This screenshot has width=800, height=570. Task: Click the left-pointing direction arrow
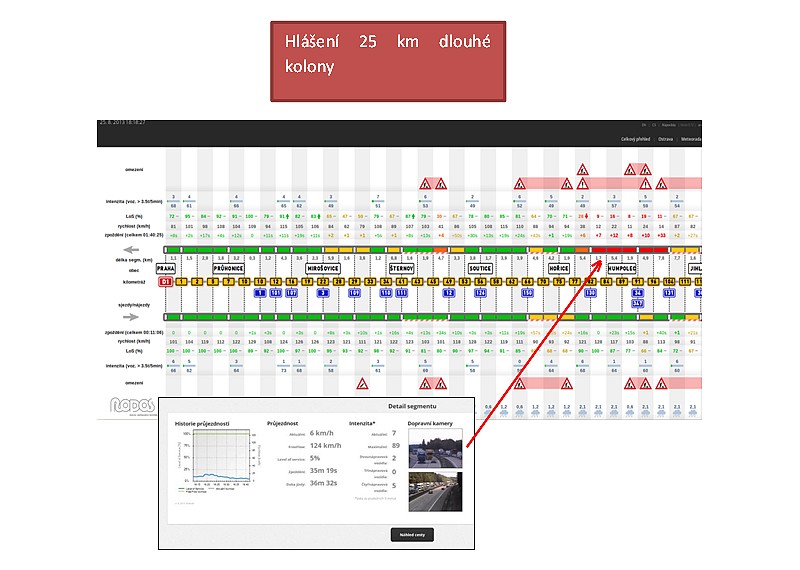click(x=131, y=250)
